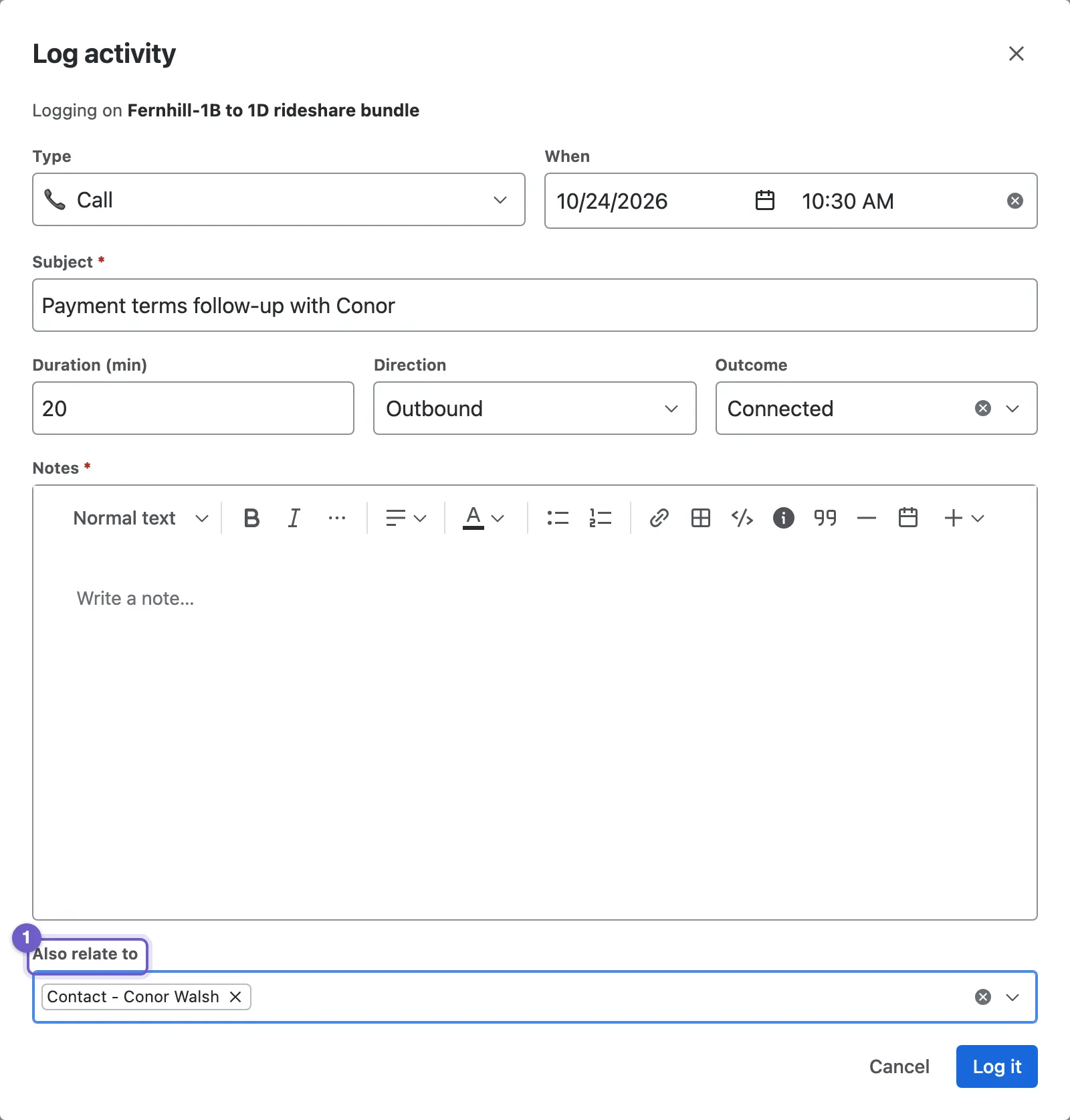Open text color picker
The image size is (1070, 1120).
483,518
